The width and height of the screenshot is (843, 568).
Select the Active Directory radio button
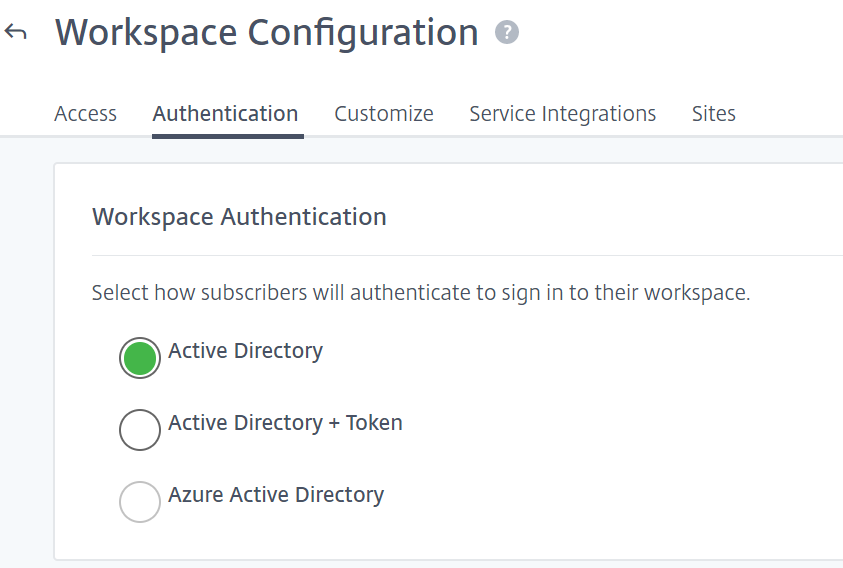click(140, 358)
